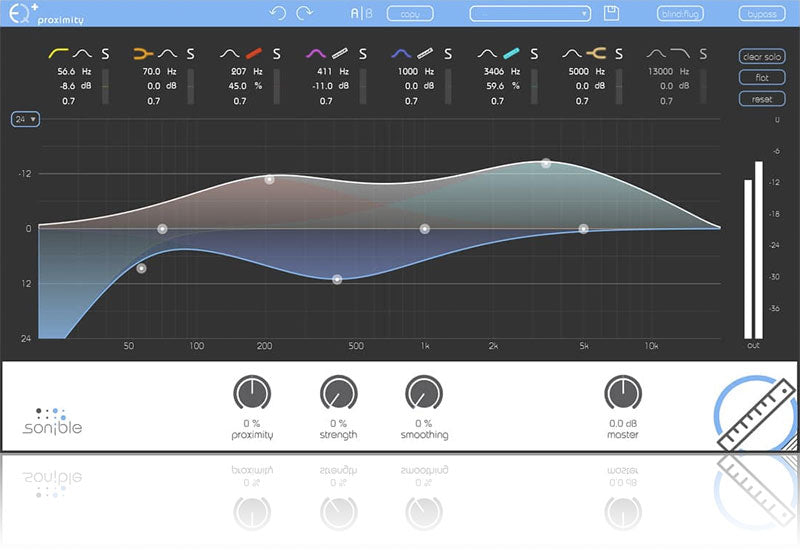Select the 5000 Hz node on the zero line
800x553 pixels.
[584, 229]
